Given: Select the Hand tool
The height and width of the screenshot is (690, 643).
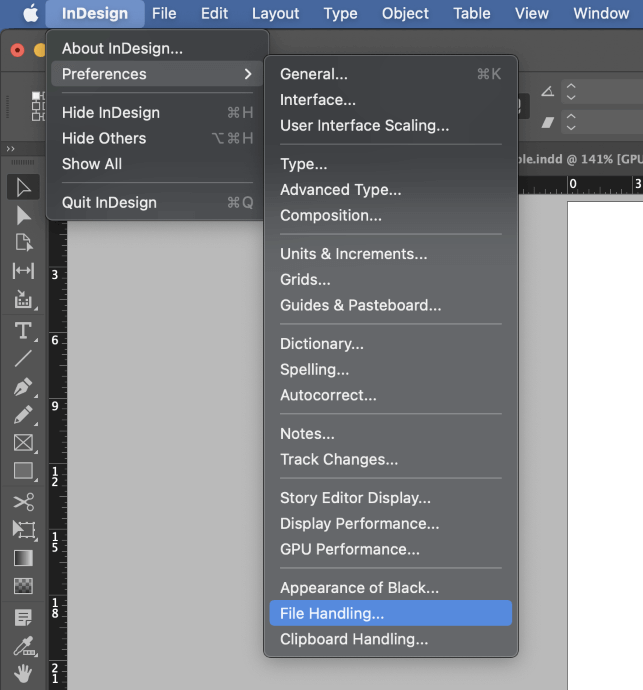Looking at the screenshot, I should (x=23, y=673).
